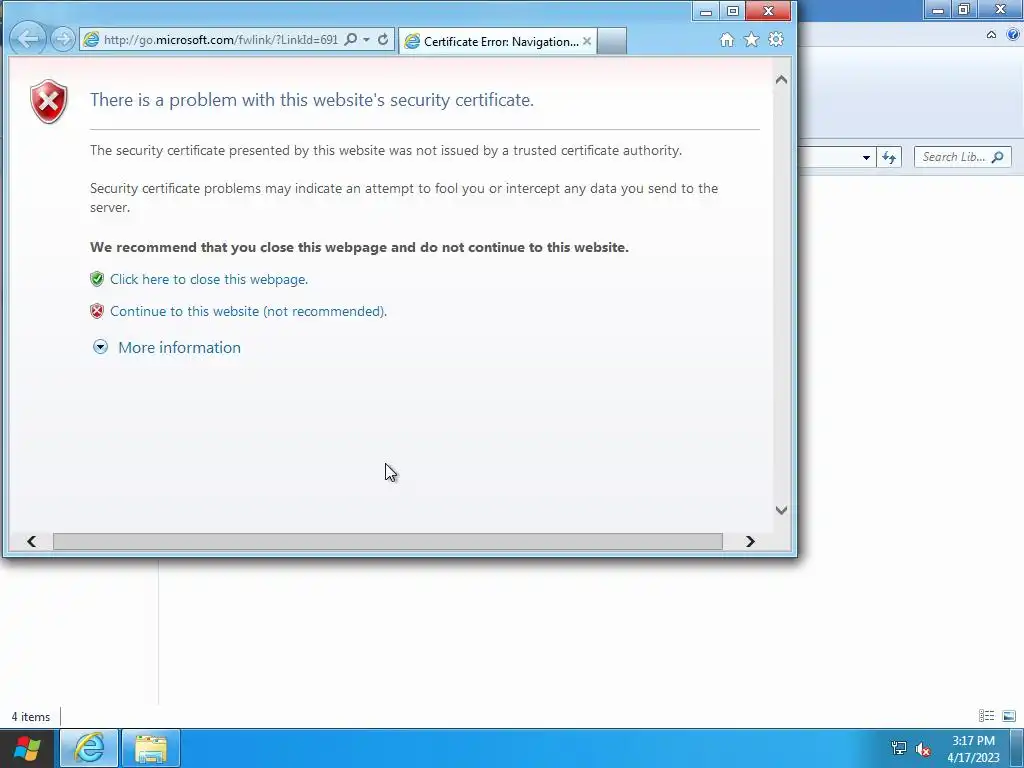Maximize the Internet Explorer window
This screenshot has height=768, width=1024.
coord(732,11)
